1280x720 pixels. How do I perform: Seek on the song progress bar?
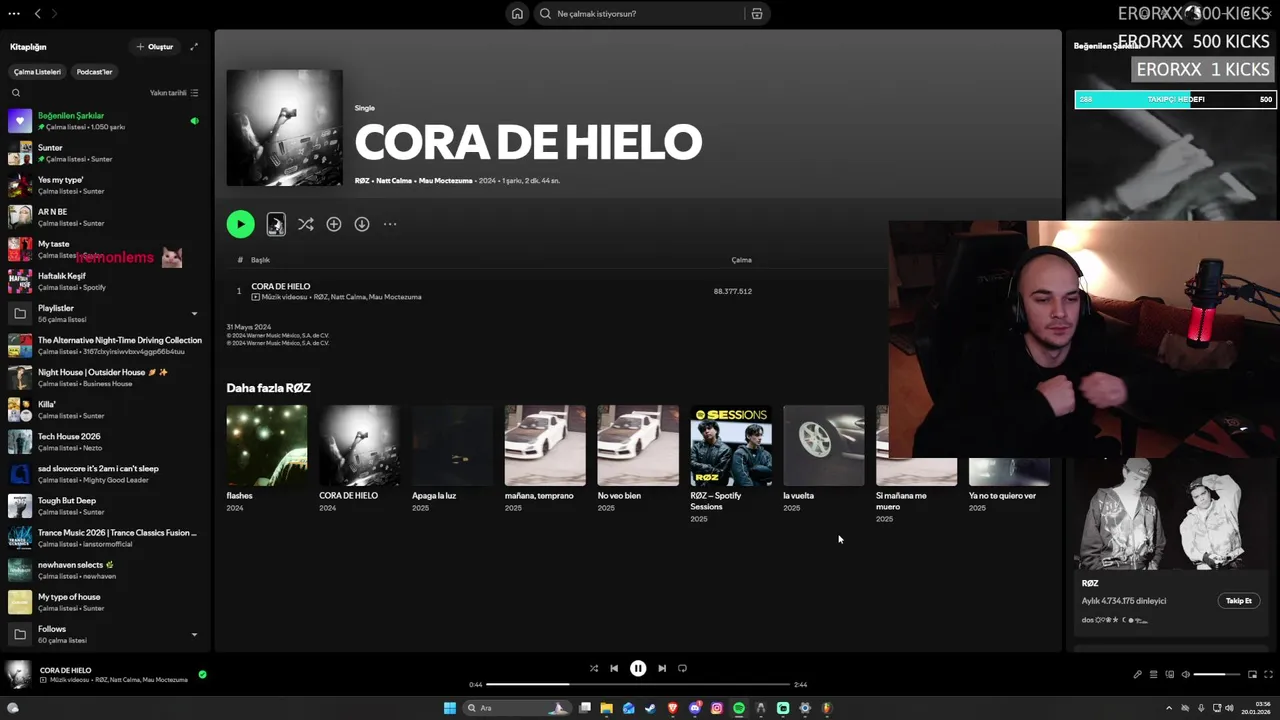pos(638,685)
